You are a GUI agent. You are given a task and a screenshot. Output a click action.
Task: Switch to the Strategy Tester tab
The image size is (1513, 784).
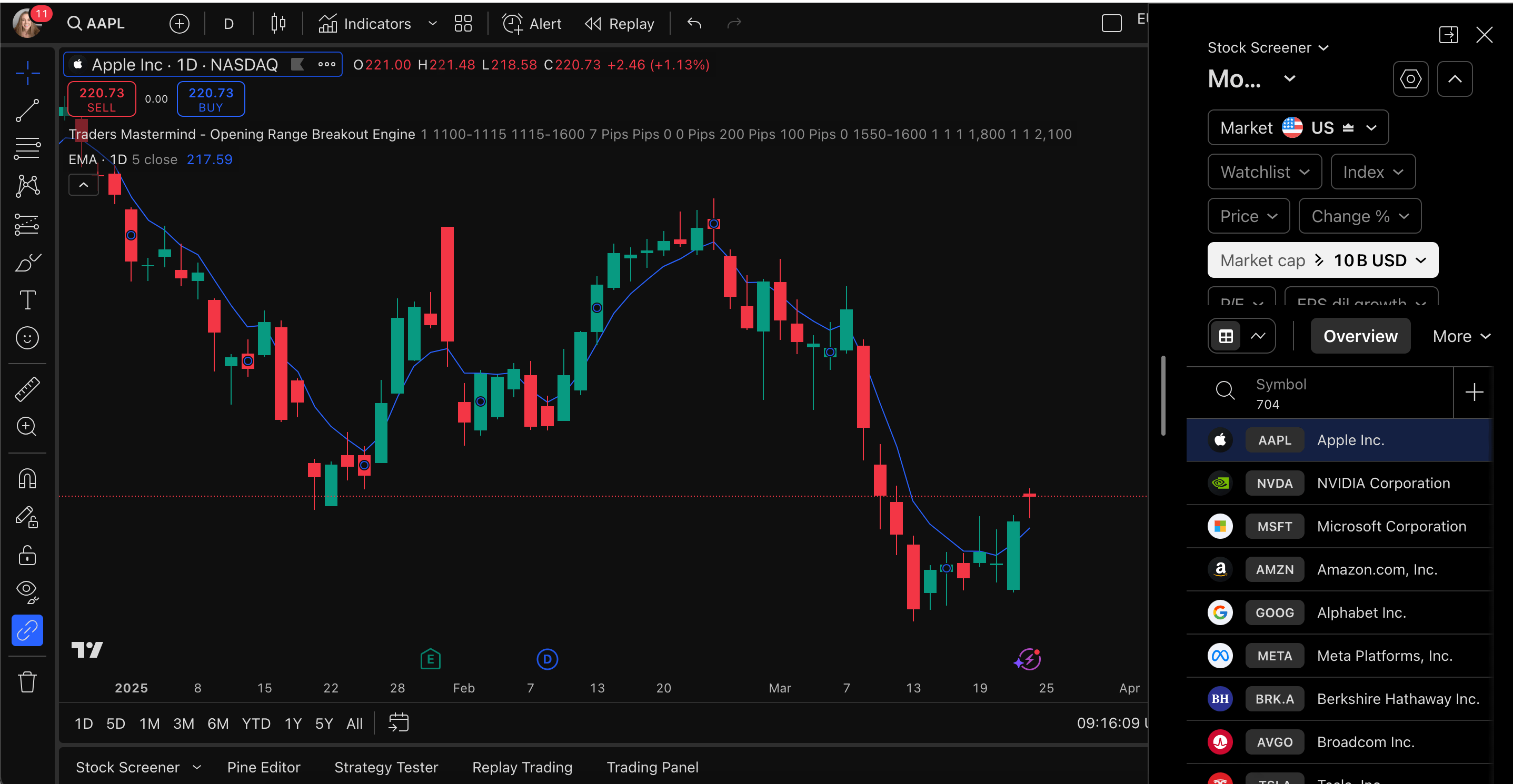click(386, 767)
